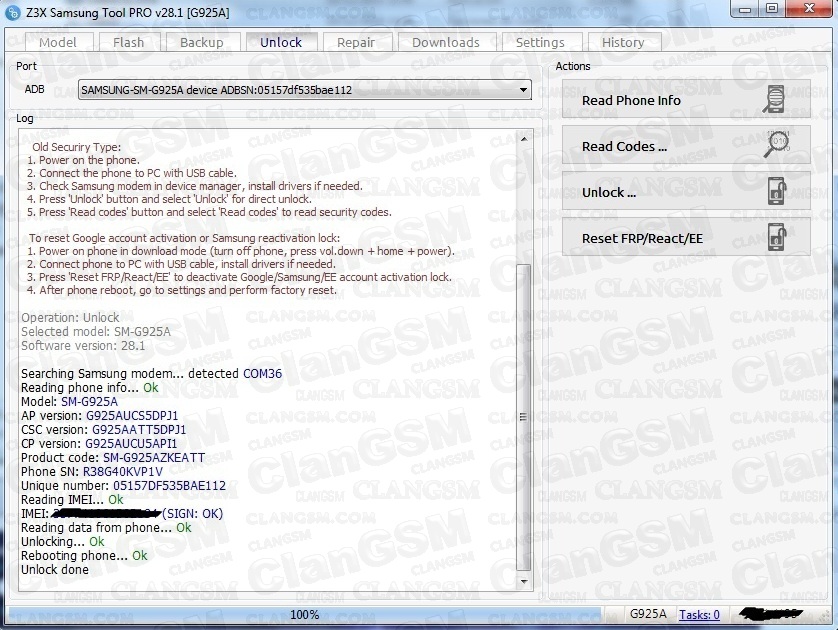Screen dimensions: 838x630
Task: Open the Backup tab
Action: pos(201,42)
